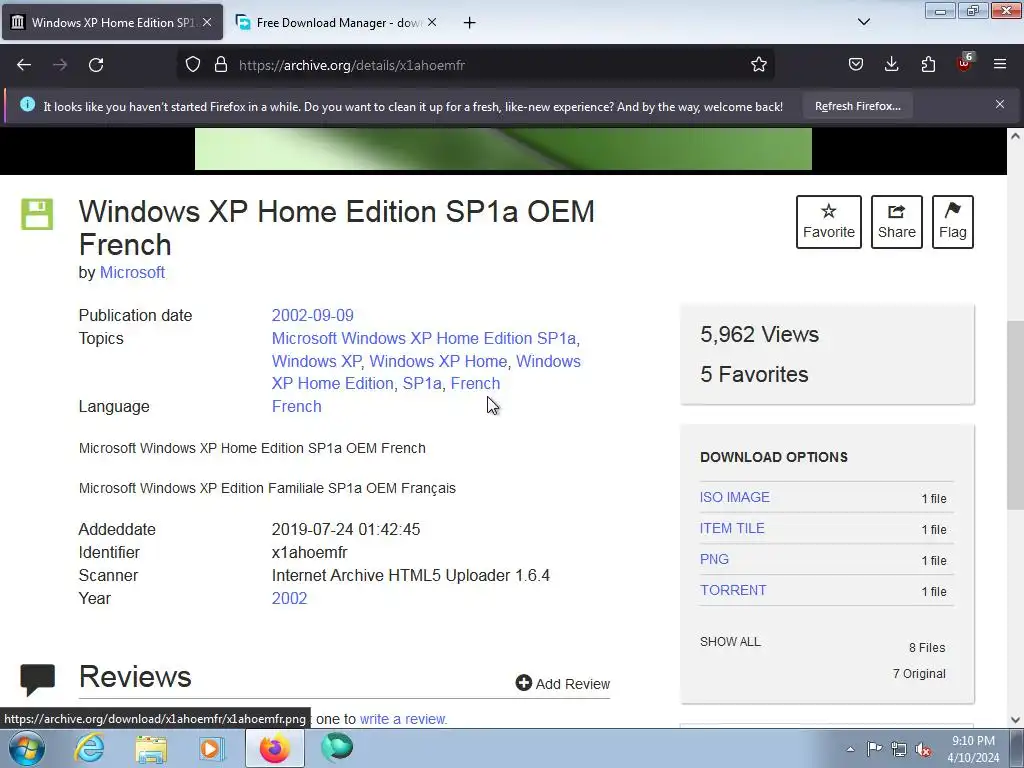Viewport: 1024px width, 768px height.
Task: Click the Favorite star button
Action: (829, 222)
